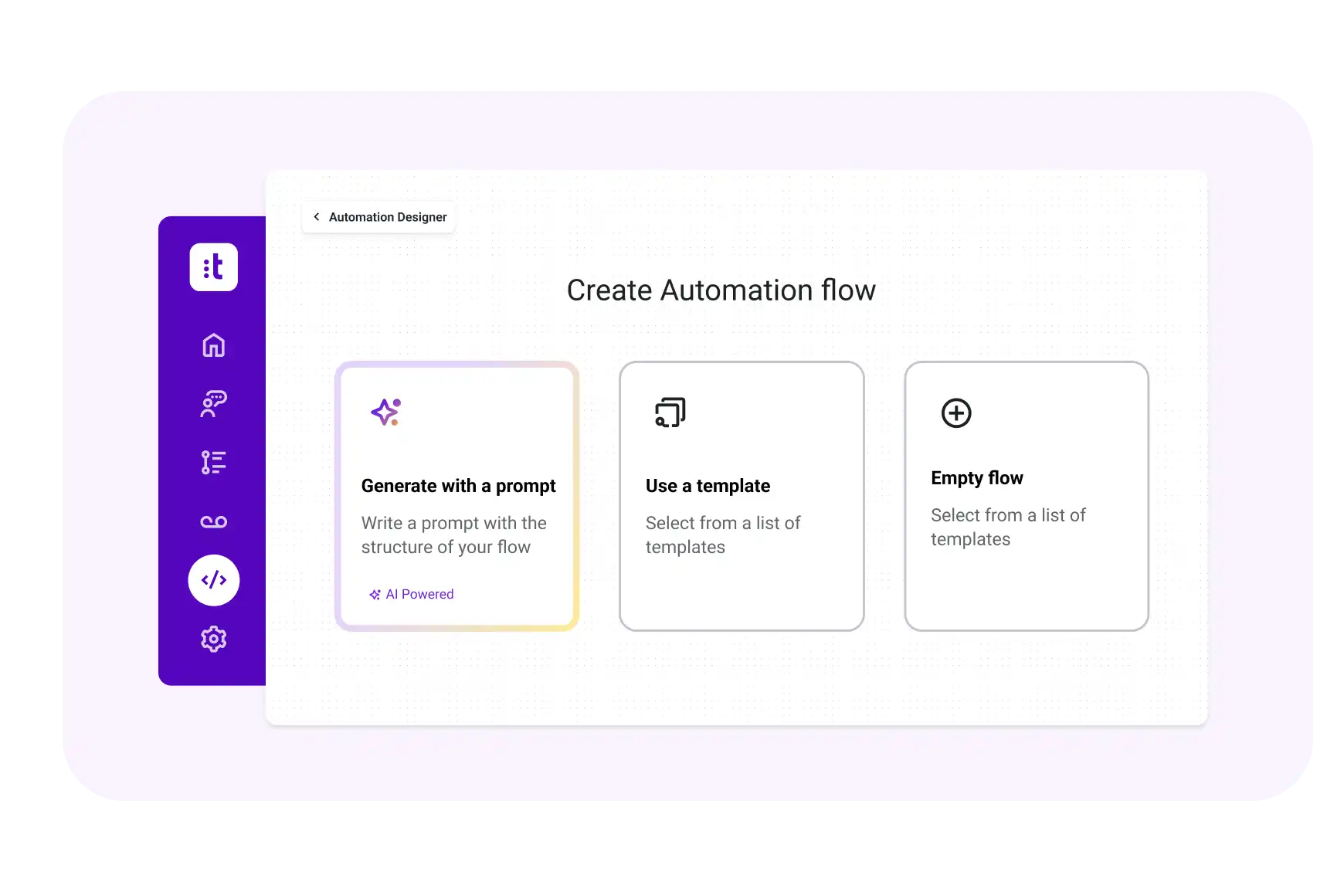Click the back chevron before Automation Designer

point(316,217)
